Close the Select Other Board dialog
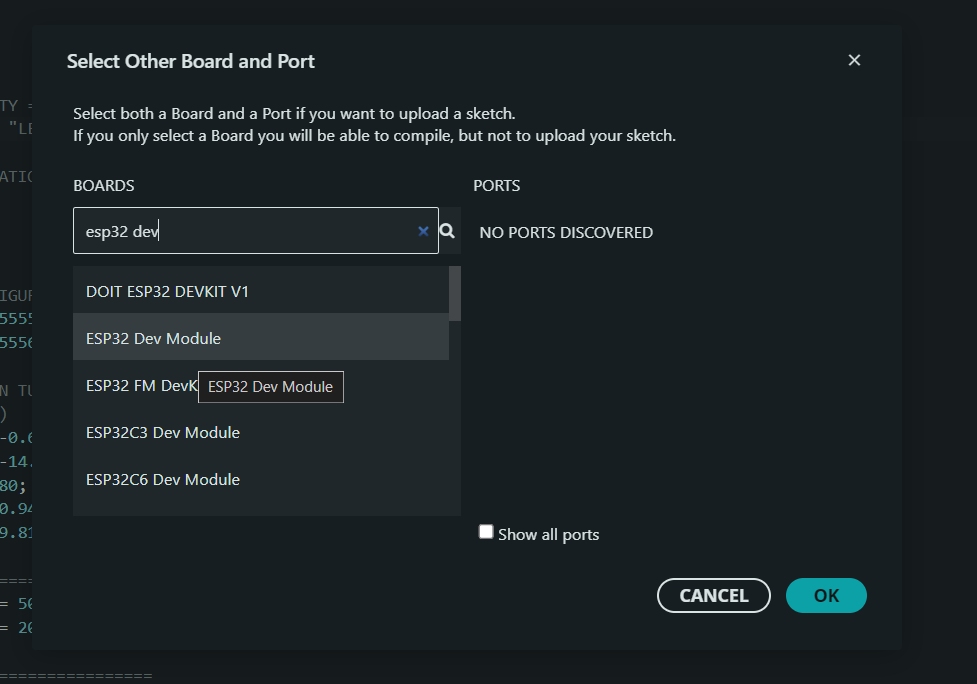 (854, 60)
